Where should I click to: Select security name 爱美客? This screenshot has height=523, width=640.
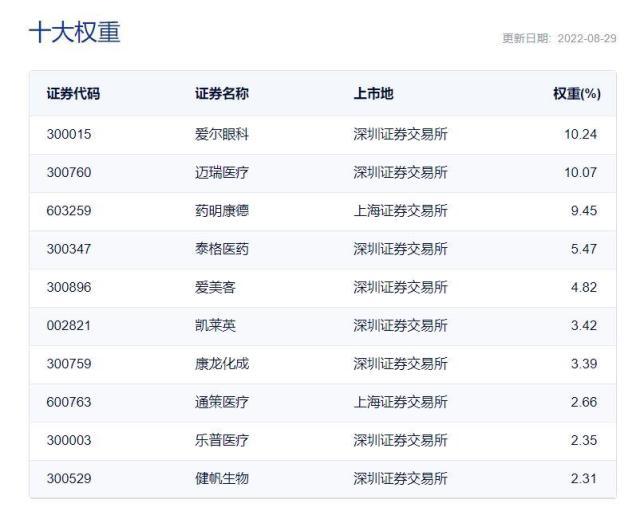(215, 287)
